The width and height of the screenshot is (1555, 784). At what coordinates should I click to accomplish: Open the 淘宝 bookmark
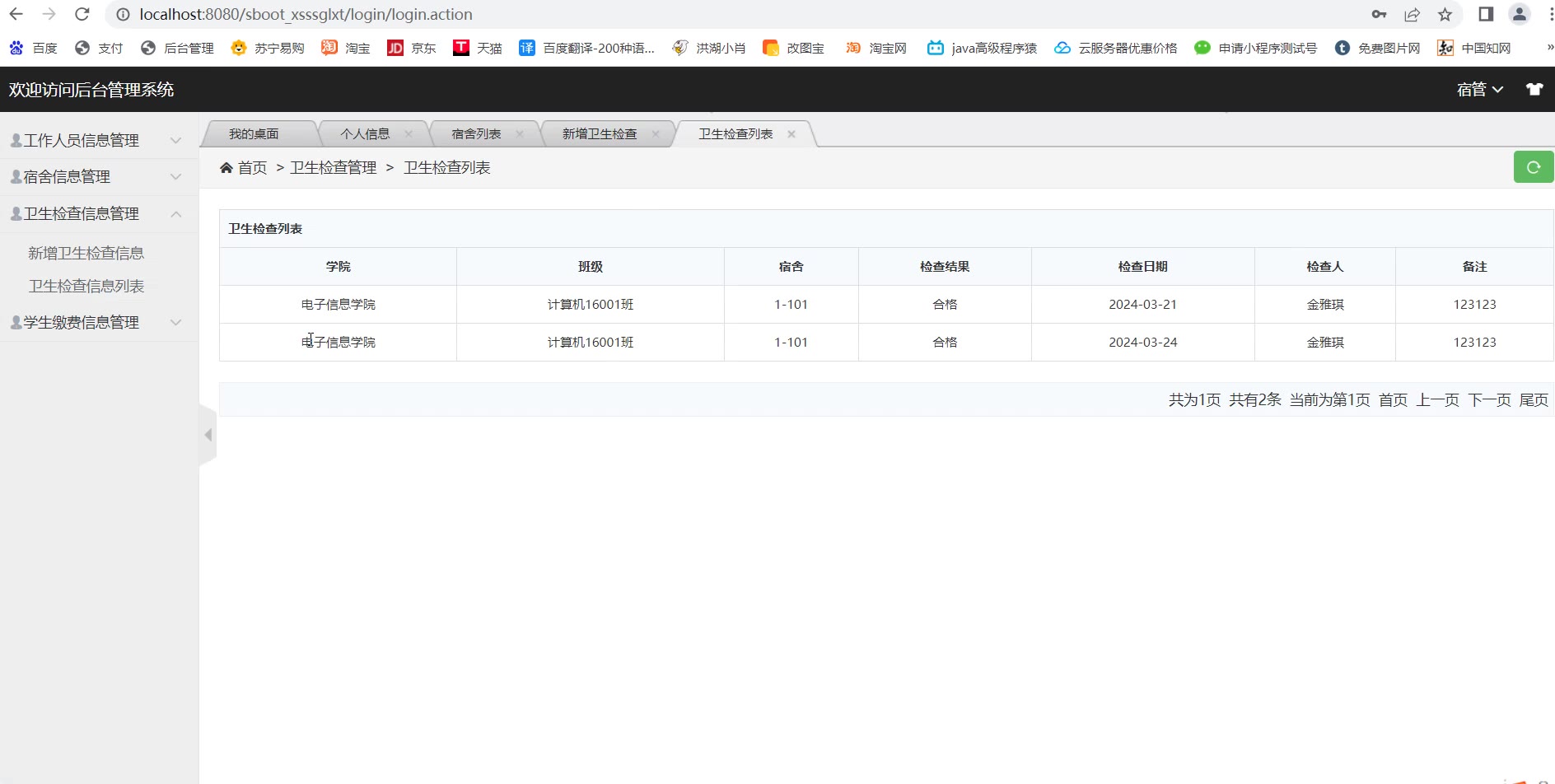click(346, 48)
